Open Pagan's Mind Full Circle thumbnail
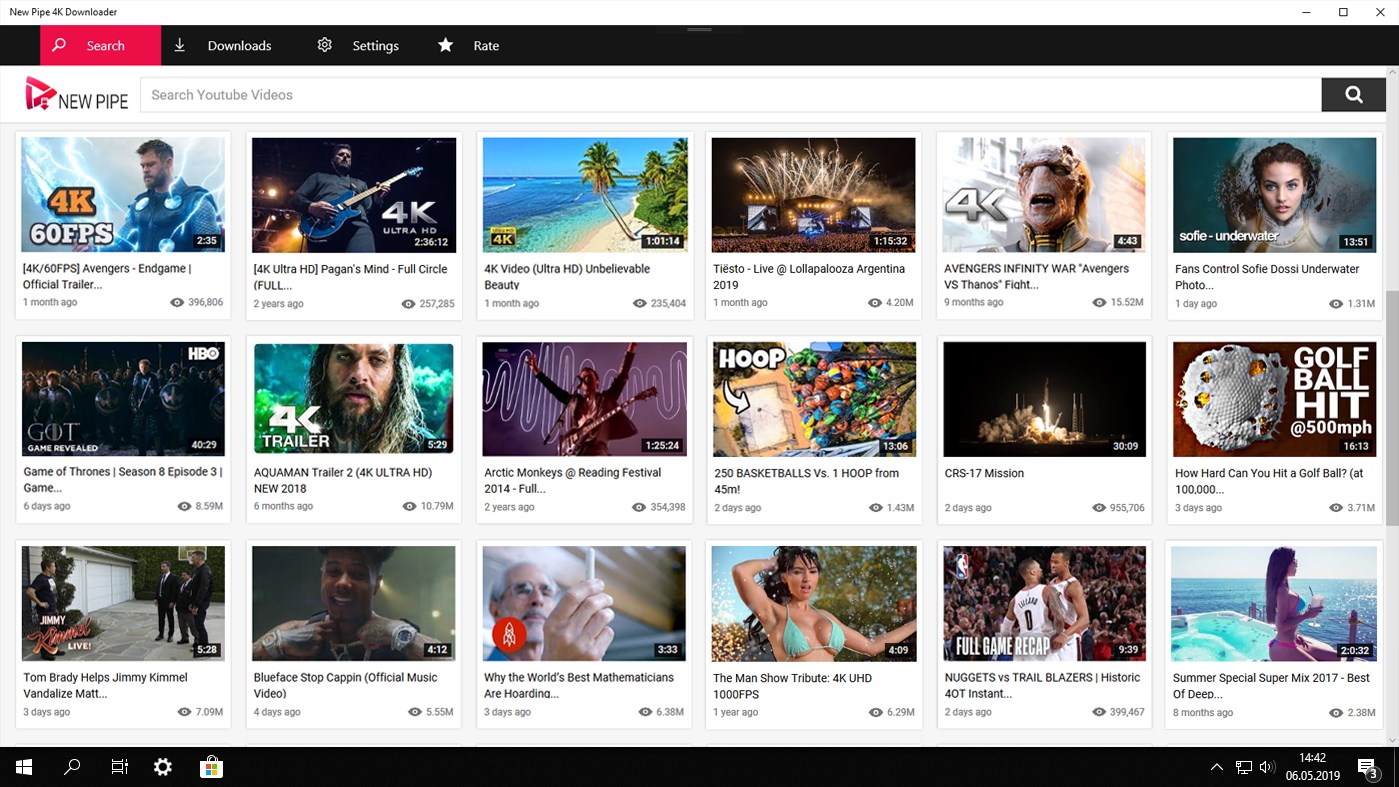1399x787 pixels. click(354, 194)
